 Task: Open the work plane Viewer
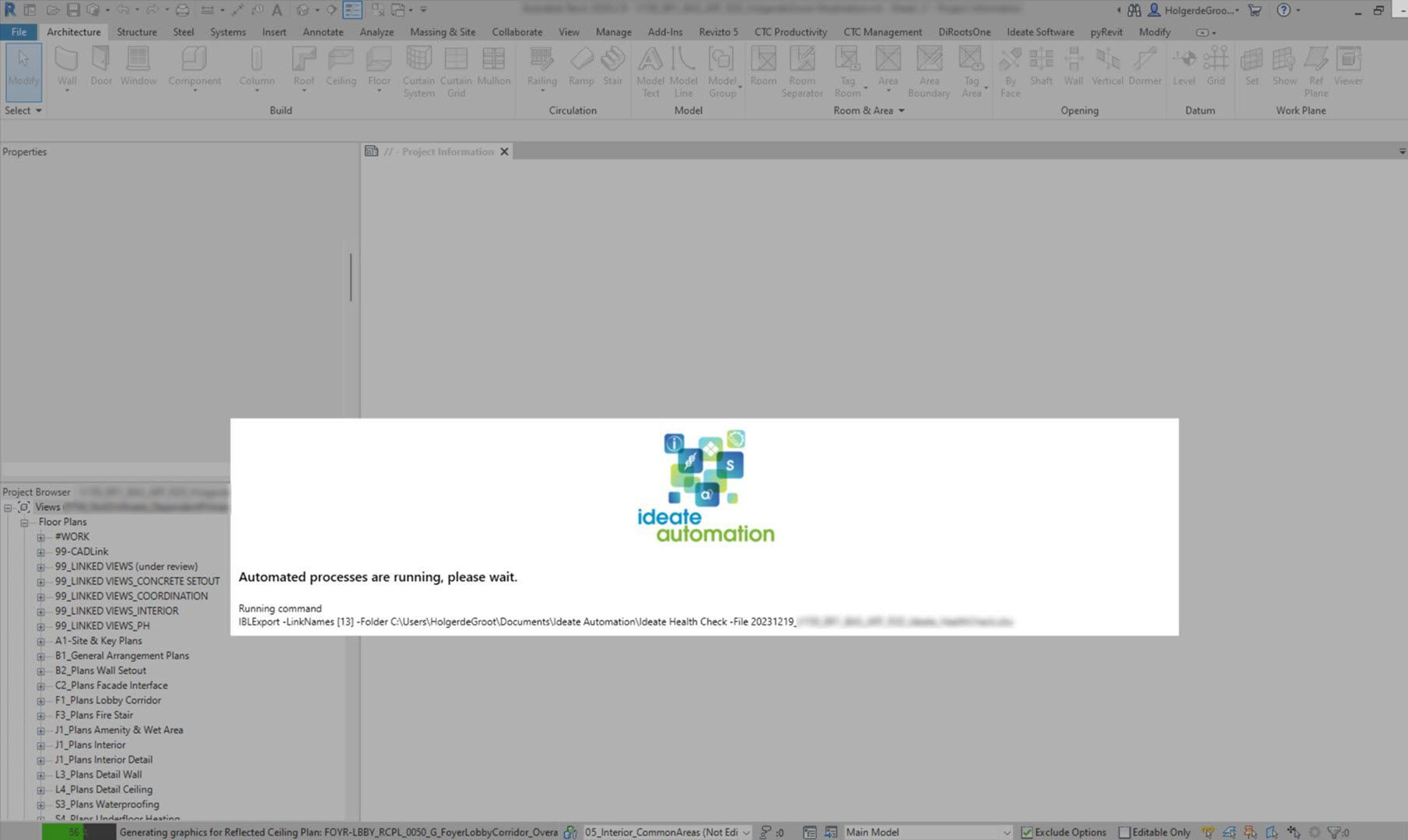pyautogui.click(x=1348, y=66)
